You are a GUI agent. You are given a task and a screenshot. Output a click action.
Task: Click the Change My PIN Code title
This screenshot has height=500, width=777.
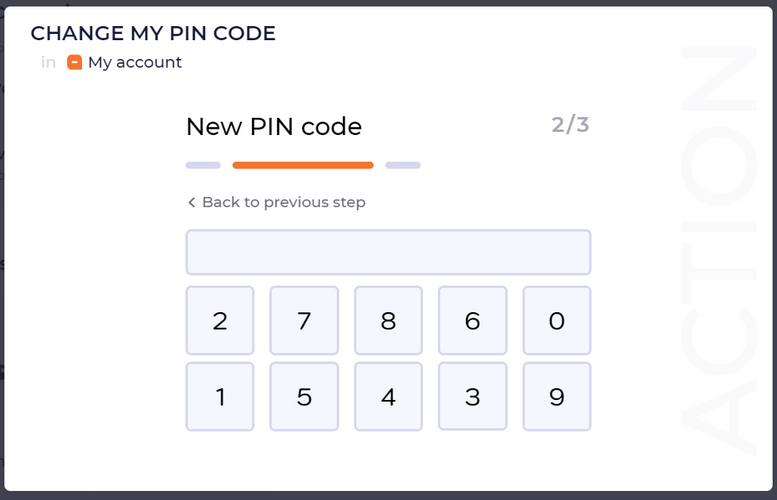pyautogui.click(x=153, y=33)
